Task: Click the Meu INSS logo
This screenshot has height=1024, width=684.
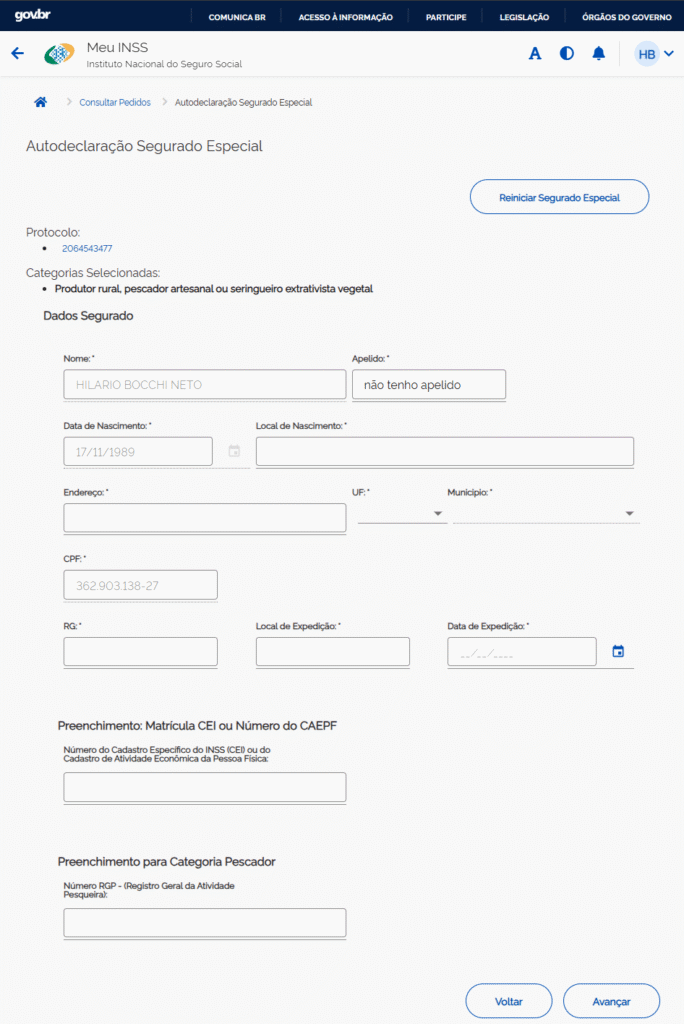Action: tap(59, 55)
